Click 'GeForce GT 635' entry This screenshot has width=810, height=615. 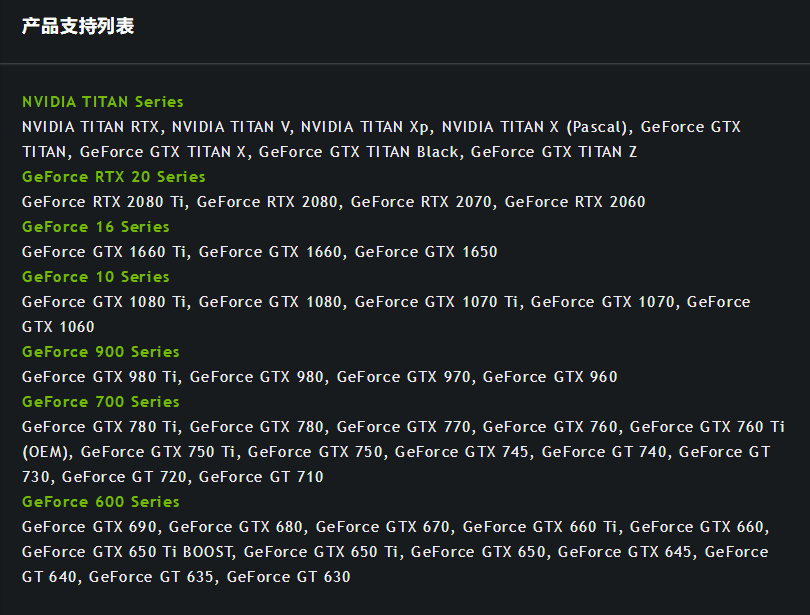151,577
